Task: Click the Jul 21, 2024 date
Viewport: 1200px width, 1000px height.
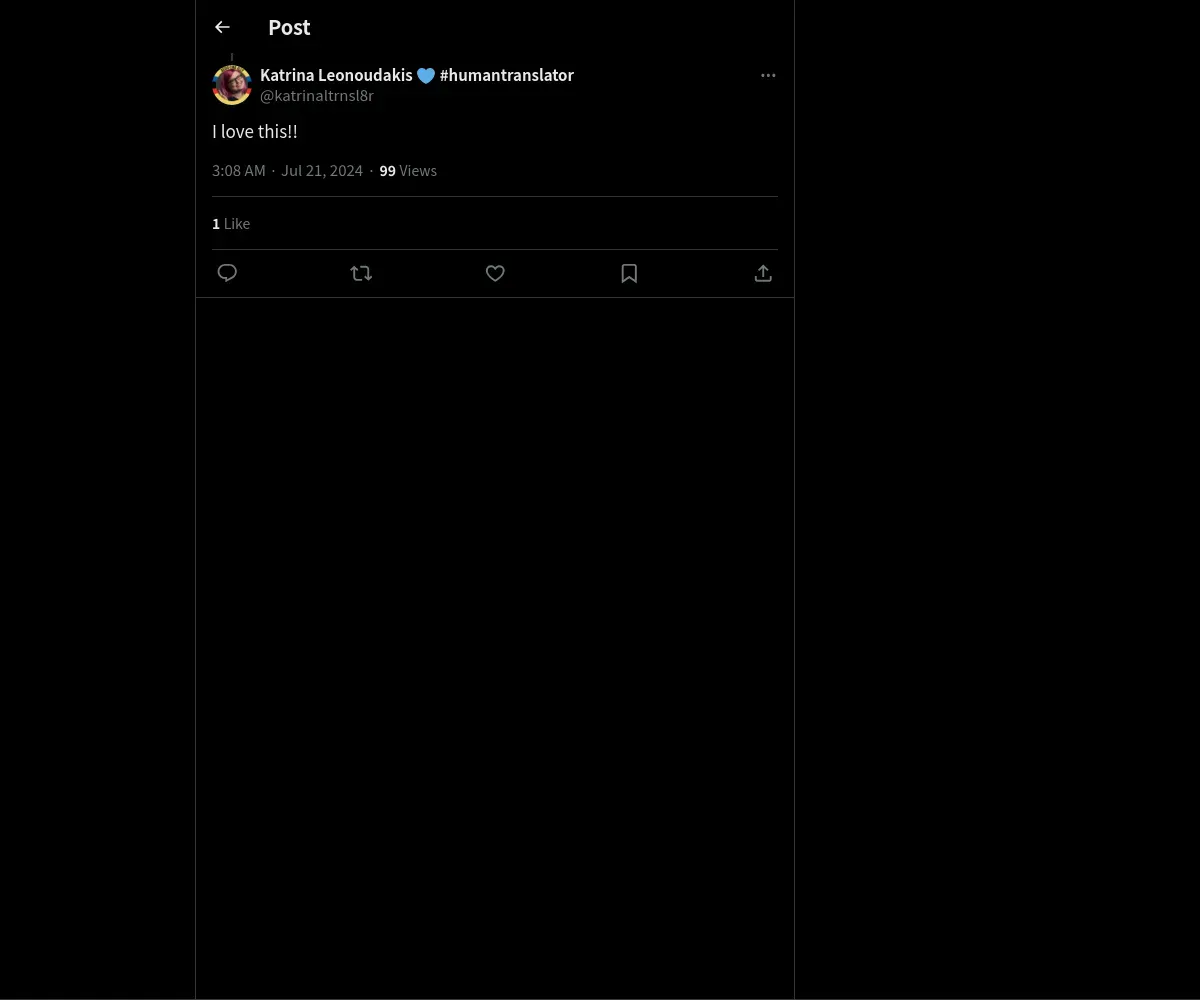Action: [x=322, y=171]
